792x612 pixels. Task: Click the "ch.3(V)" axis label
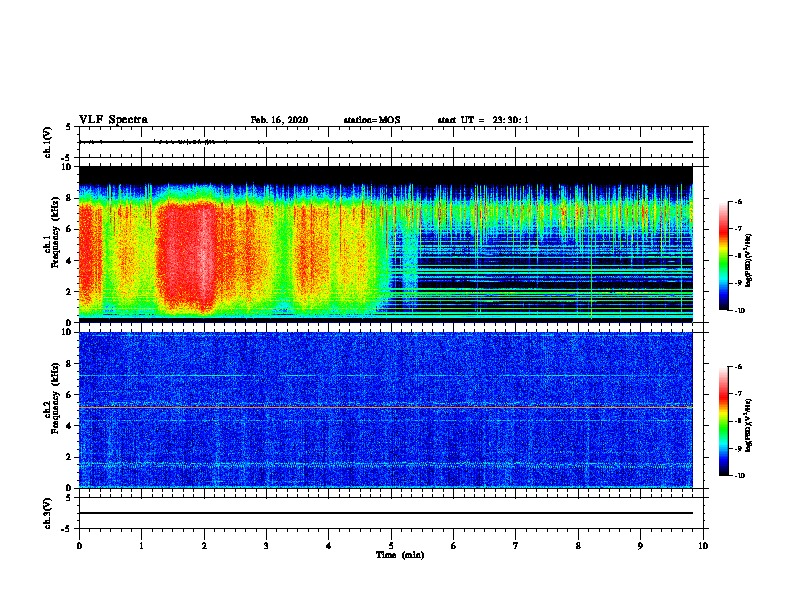(x=47, y=513)
